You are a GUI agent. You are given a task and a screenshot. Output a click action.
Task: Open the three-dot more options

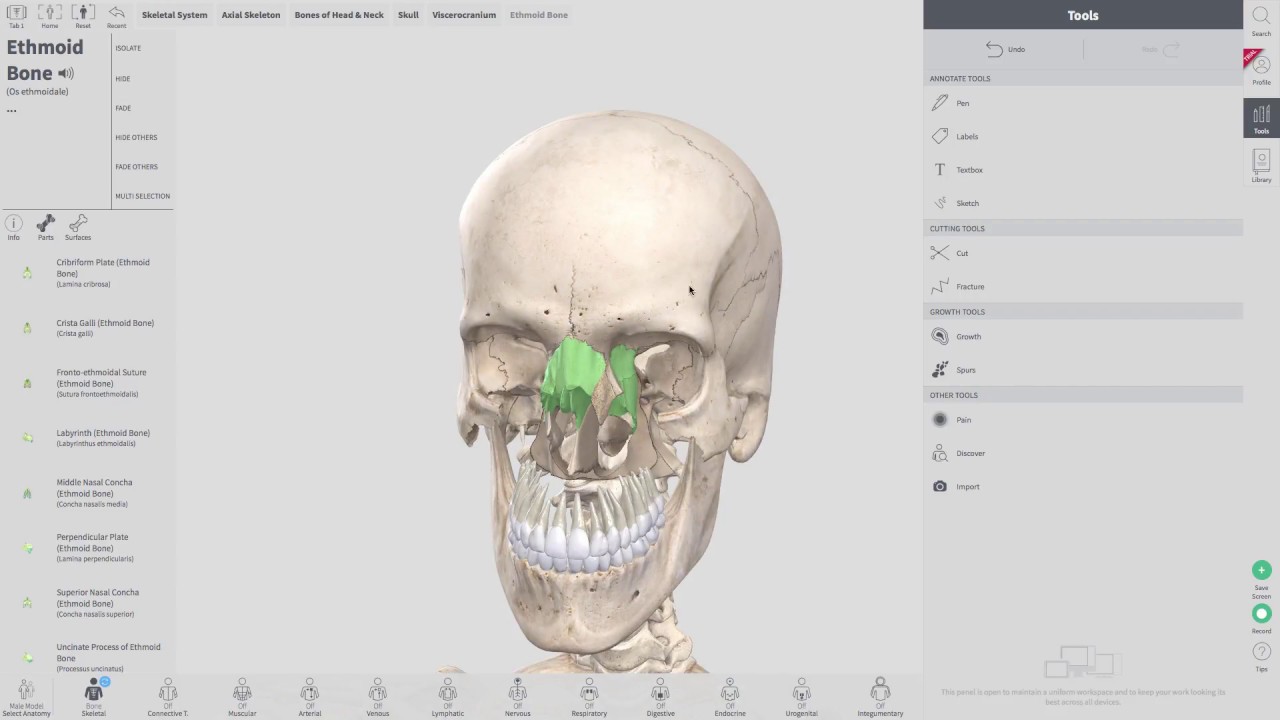(x=12, y=110)
